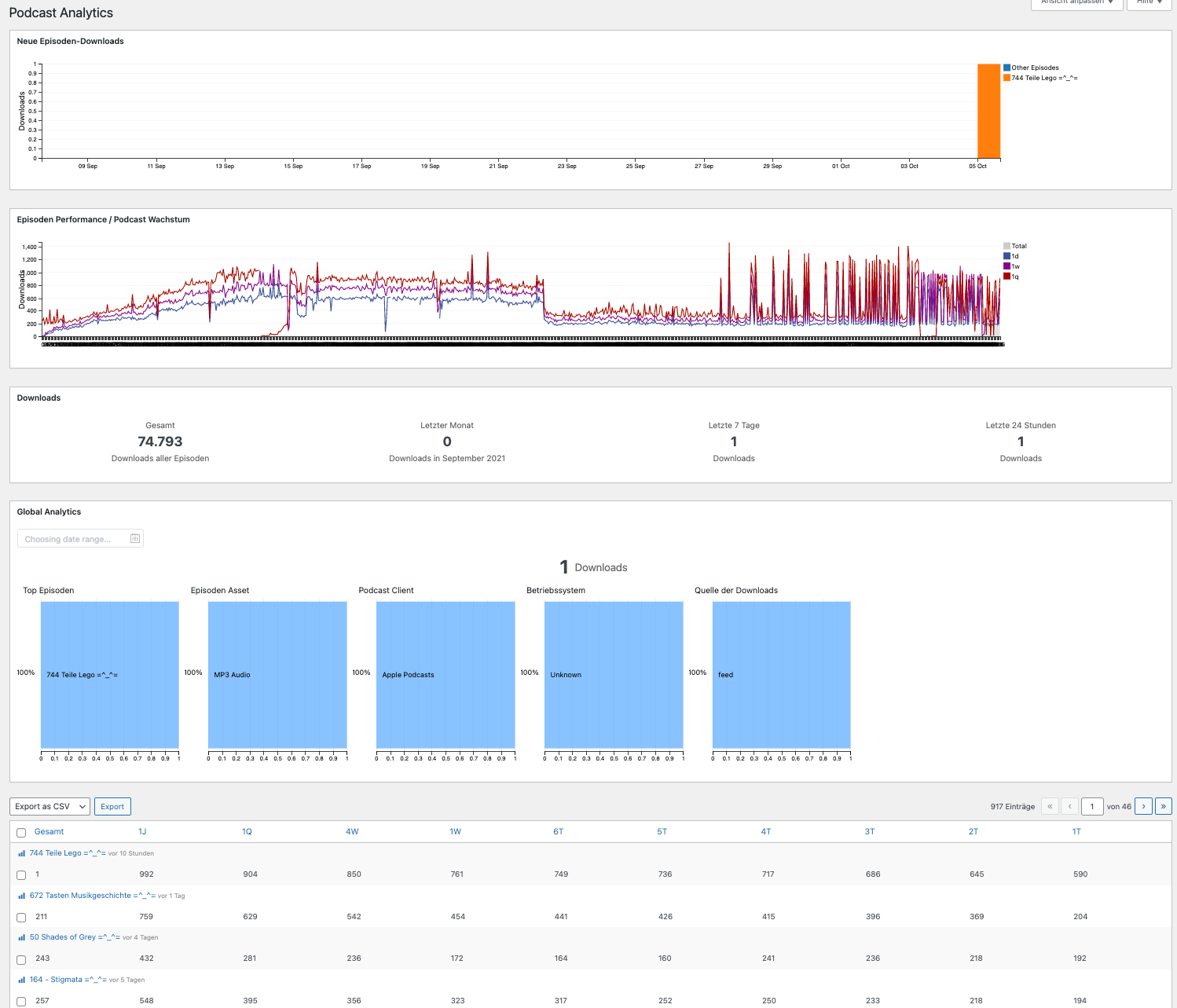Tick the select-all checkbox in the table header
The width and height of the screenshot is (1177, 1008).
click(x=21, y=833)
